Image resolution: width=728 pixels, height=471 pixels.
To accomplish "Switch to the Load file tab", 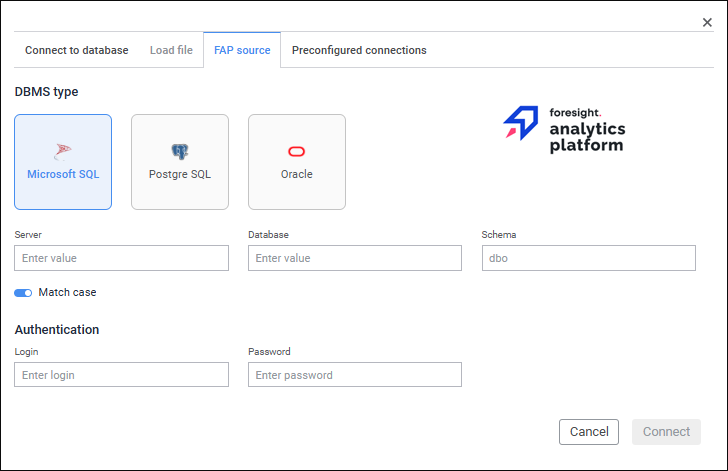I will [171, 50].
